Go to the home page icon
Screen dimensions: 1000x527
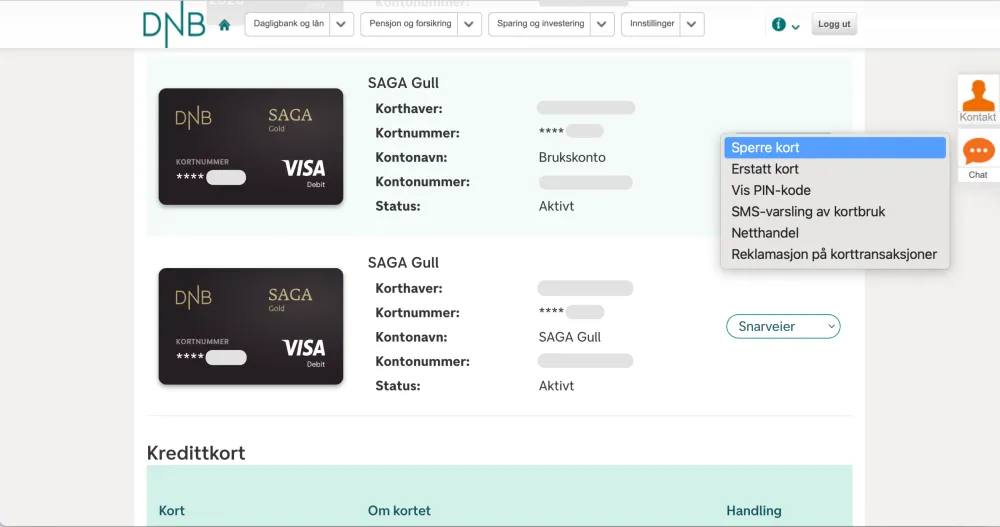[224, 25]
